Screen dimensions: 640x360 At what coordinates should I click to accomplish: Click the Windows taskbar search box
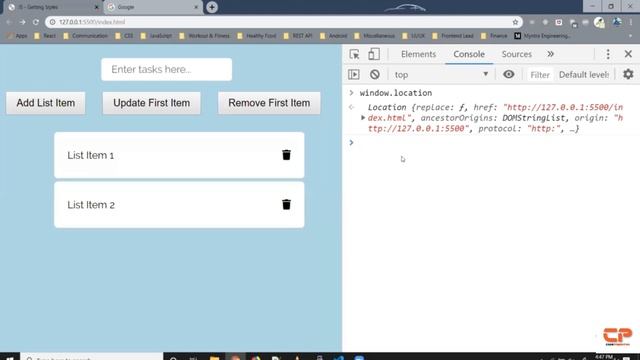91,357
